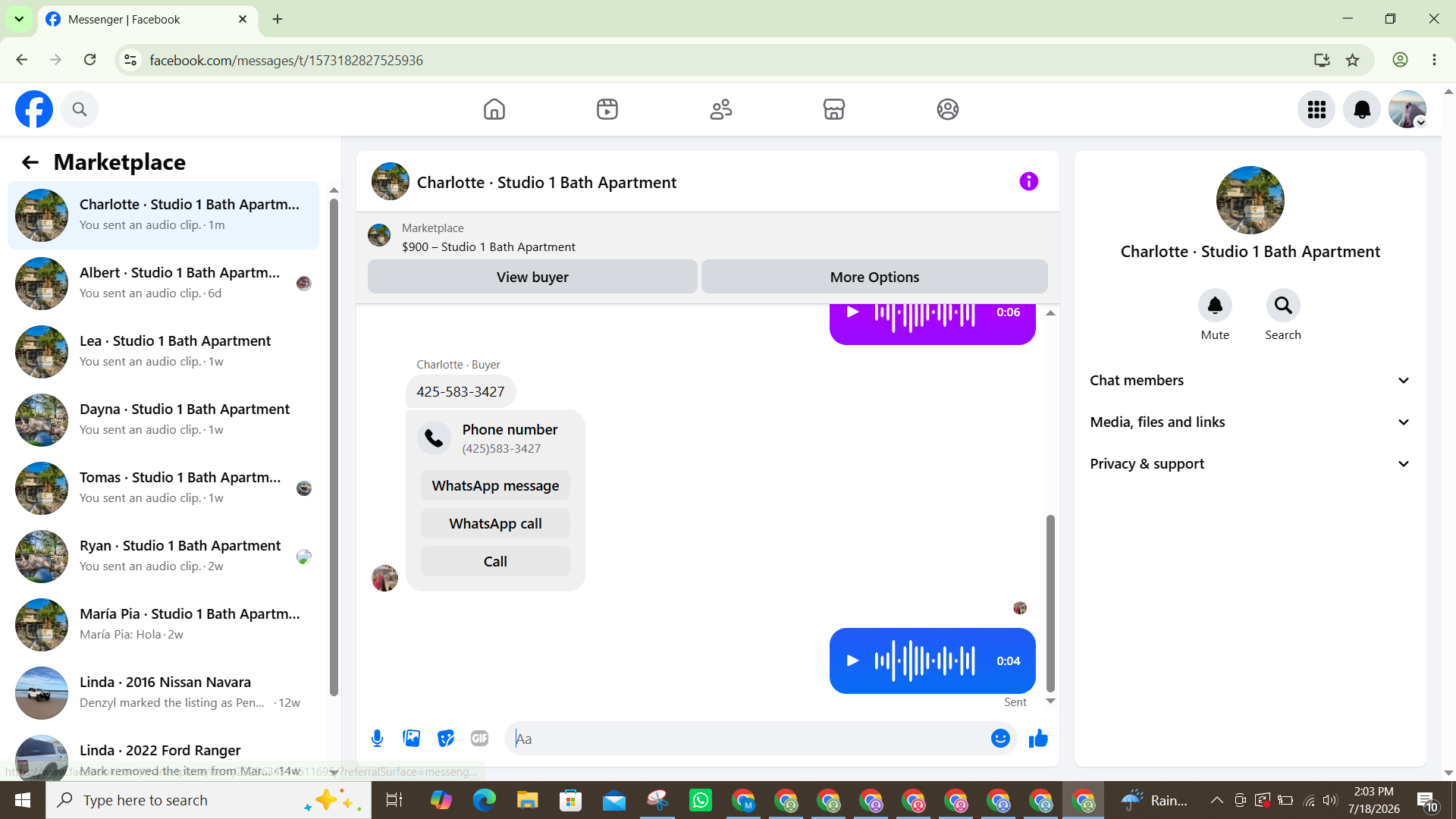Click the chat messages scrollbar thumb

click(x=1050, y=603)
